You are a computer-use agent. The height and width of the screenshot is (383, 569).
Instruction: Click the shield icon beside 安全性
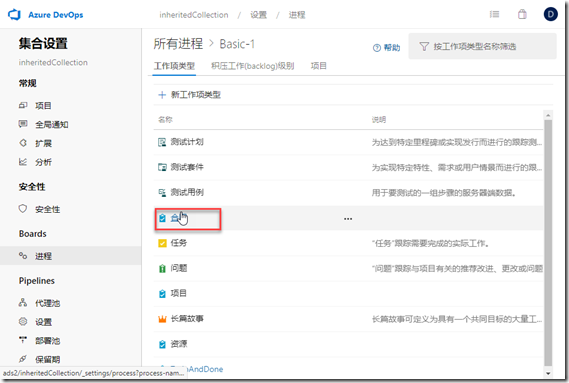23,209
